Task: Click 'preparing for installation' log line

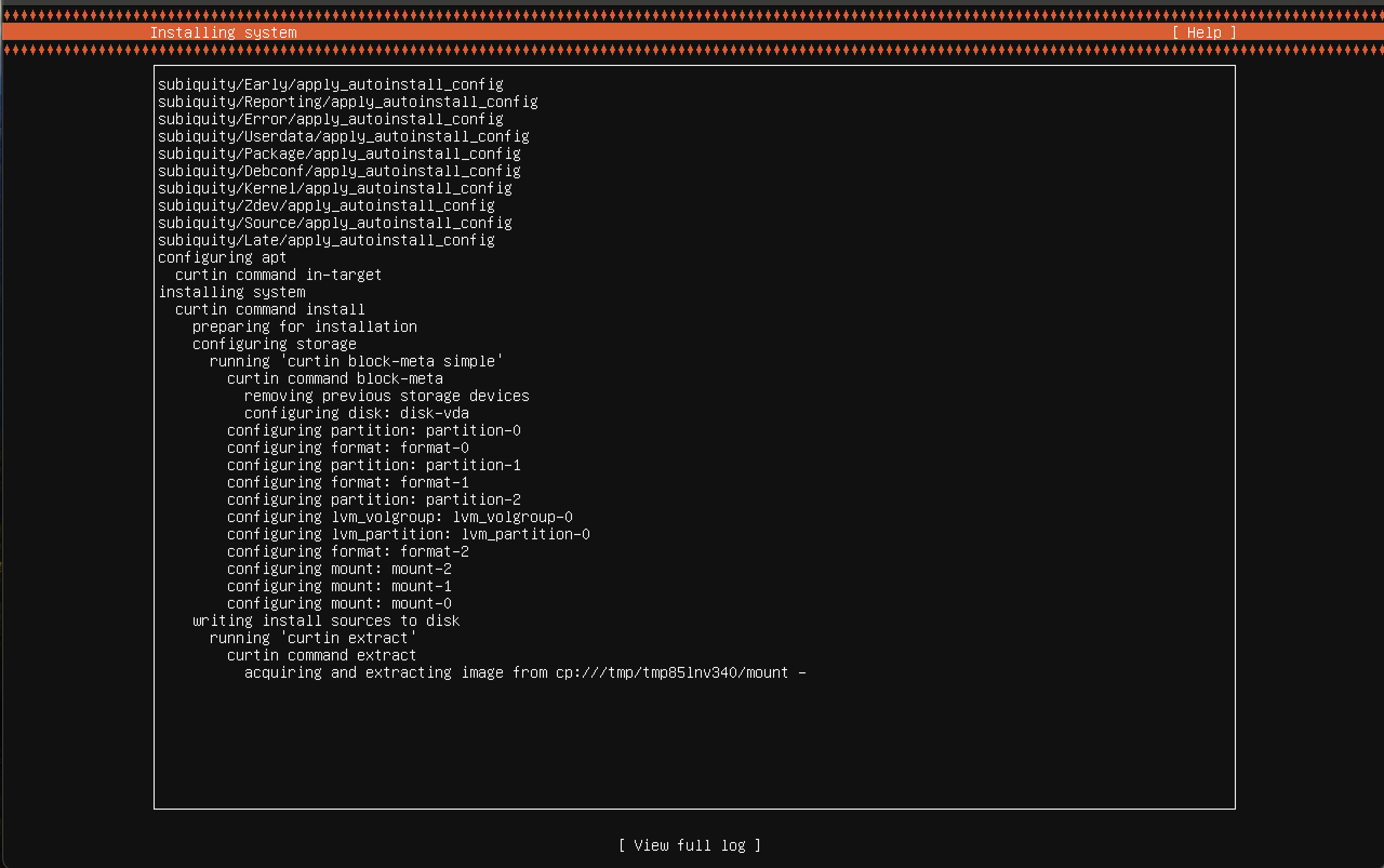Action: [x=304, y=326]
